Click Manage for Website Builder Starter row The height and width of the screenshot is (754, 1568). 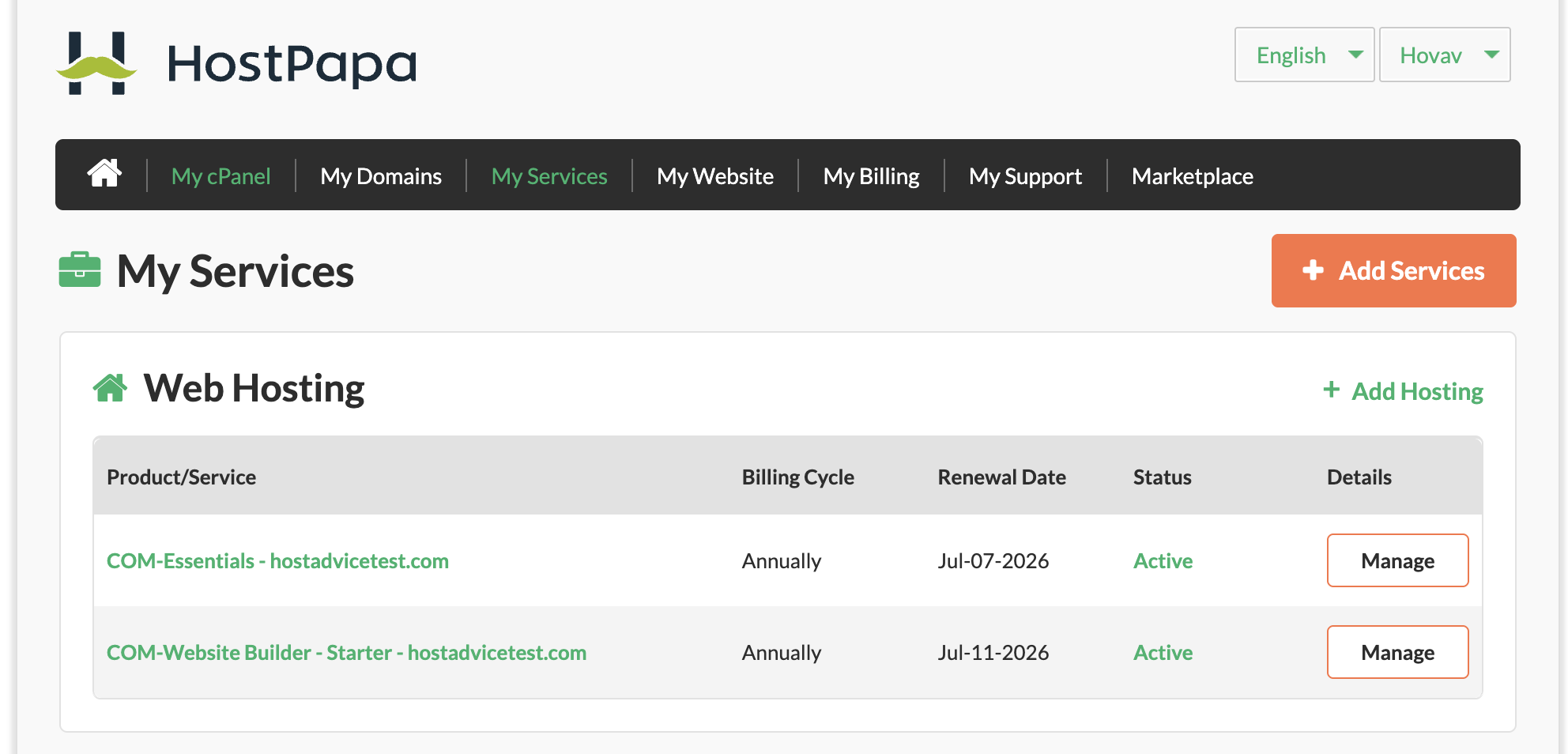tap(1397, 652)
